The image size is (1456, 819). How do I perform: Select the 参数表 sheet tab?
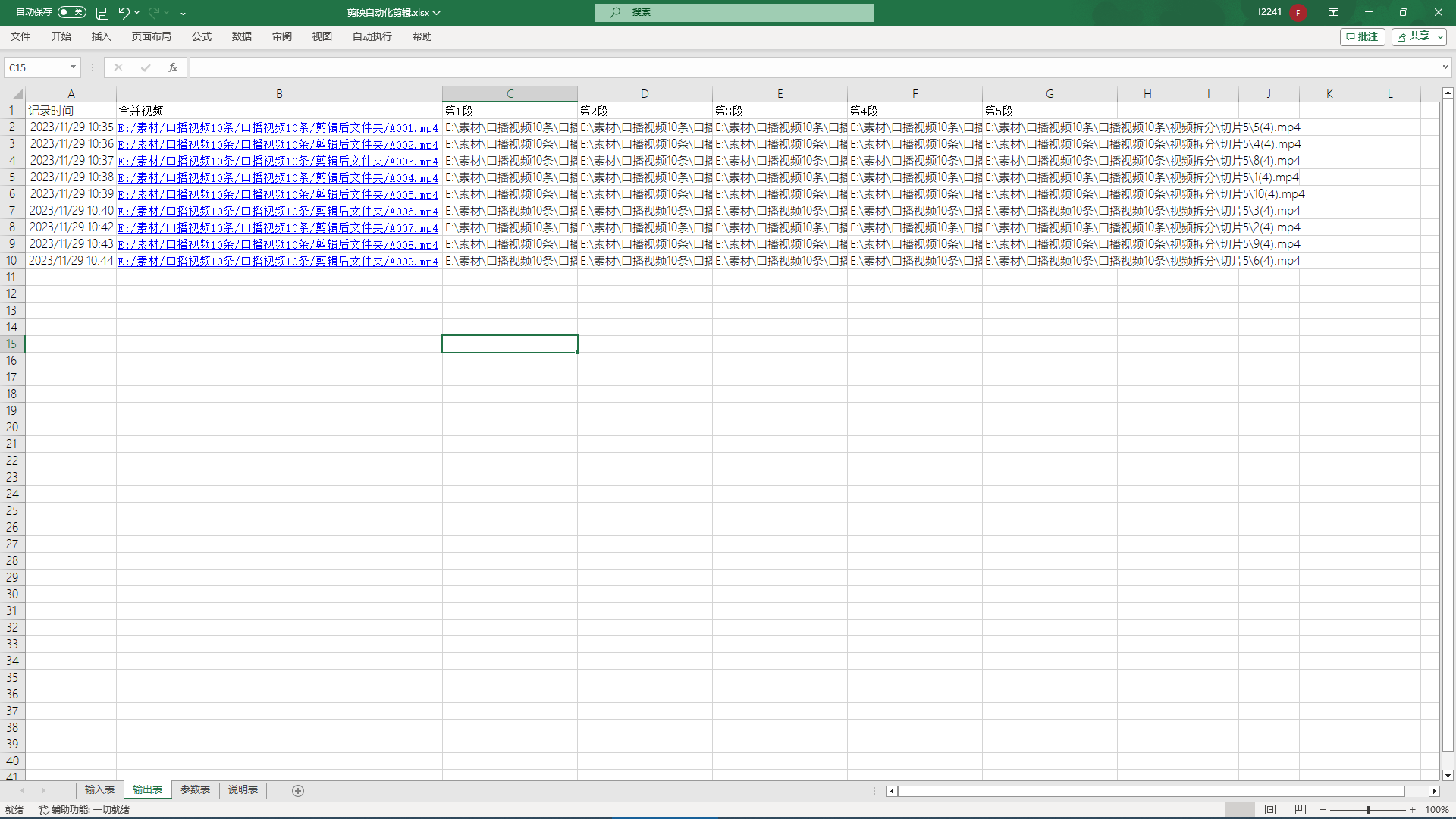195,790
